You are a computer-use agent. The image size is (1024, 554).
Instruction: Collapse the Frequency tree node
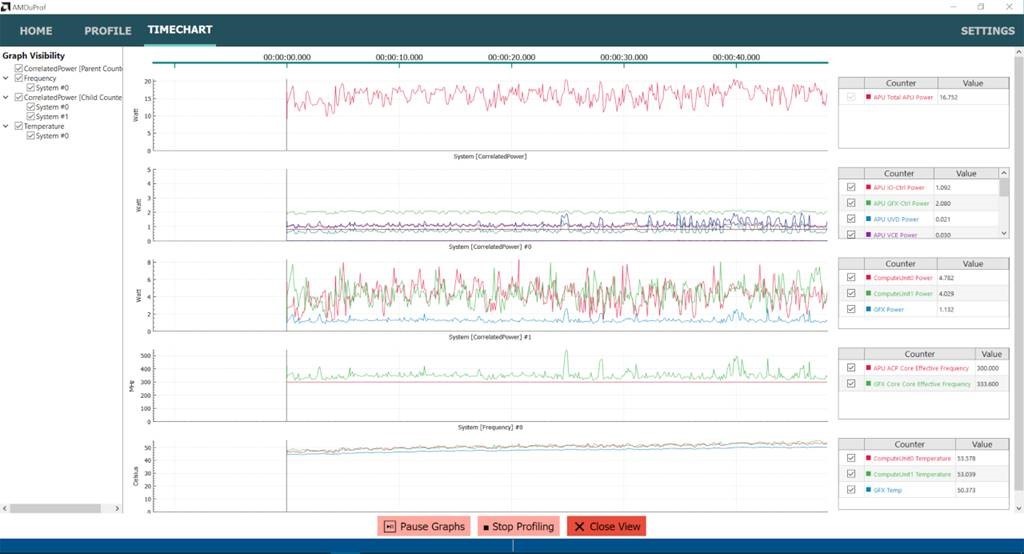[7, 78]
